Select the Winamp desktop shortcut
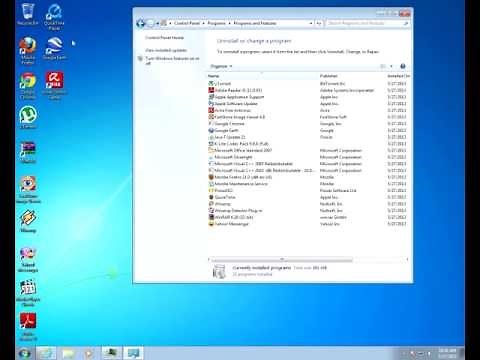Image resolution: width=480 pixels, height=360 pixels. pyautogui.click(x=28, y=221)
